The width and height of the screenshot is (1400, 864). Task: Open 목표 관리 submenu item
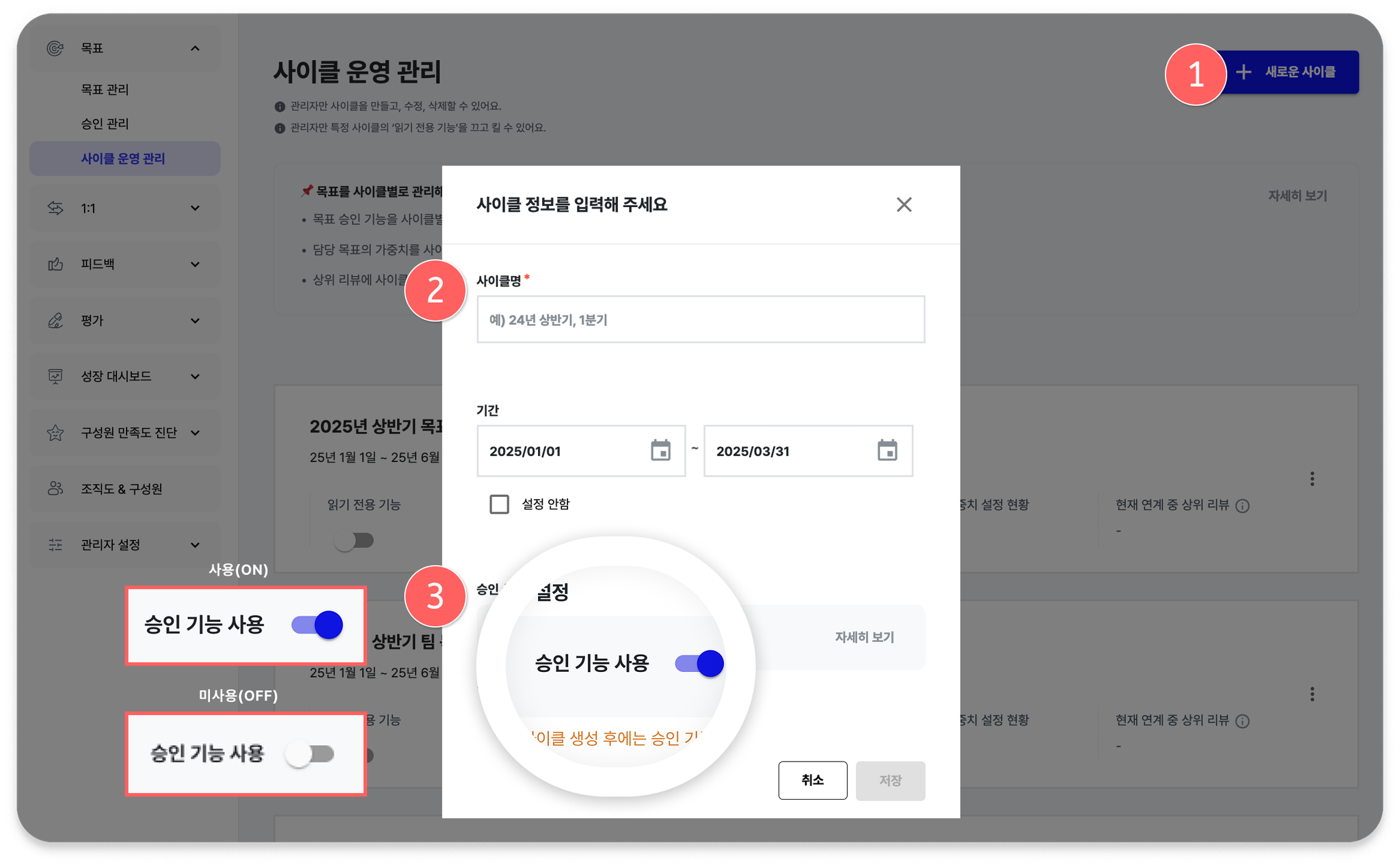click(105, 89)
